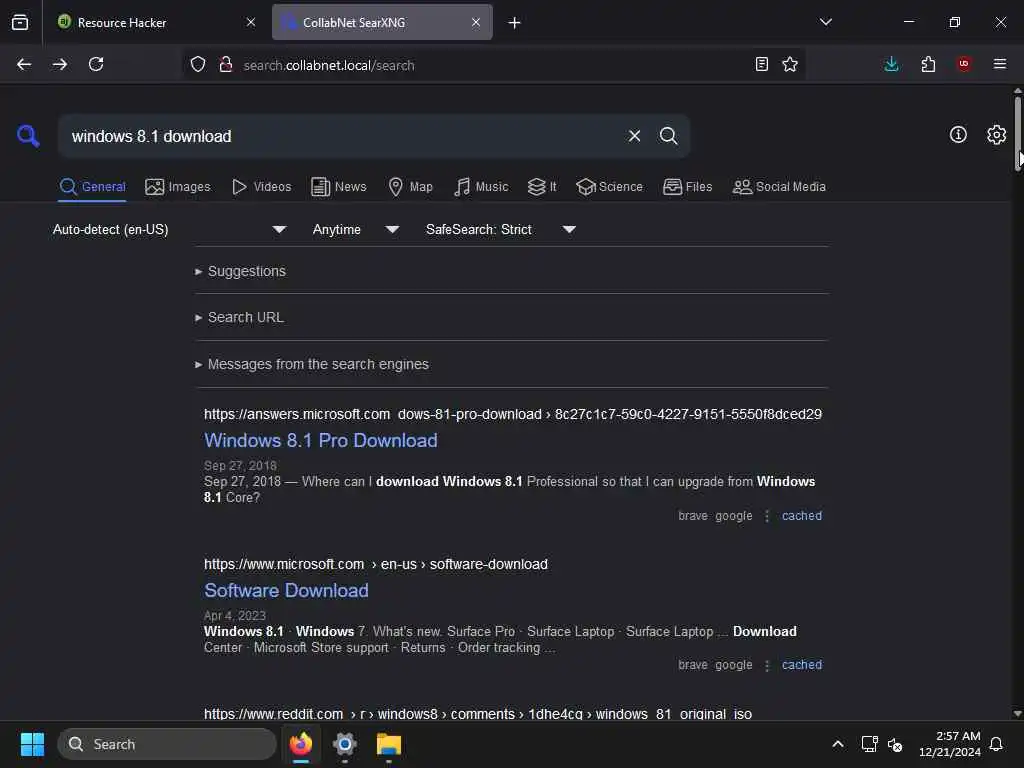Open the Firefox View icon

coord(20,22)
